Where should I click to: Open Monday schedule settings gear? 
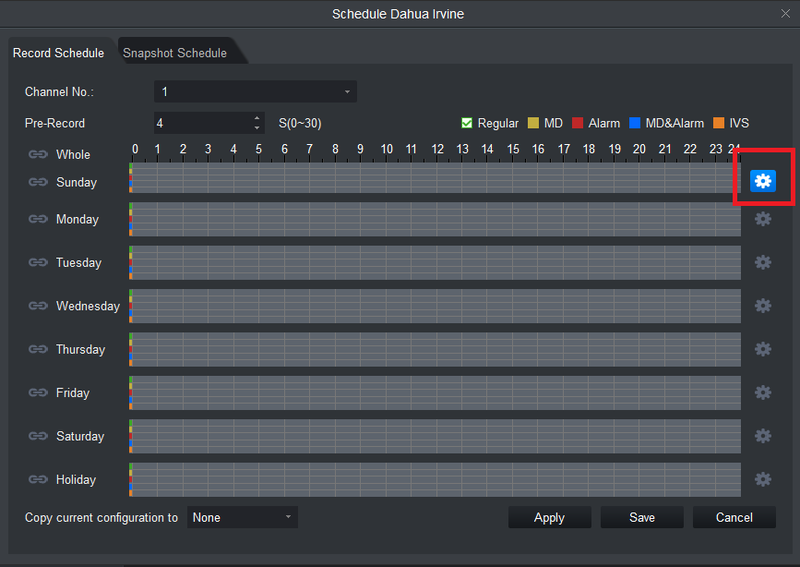(763, 219)
